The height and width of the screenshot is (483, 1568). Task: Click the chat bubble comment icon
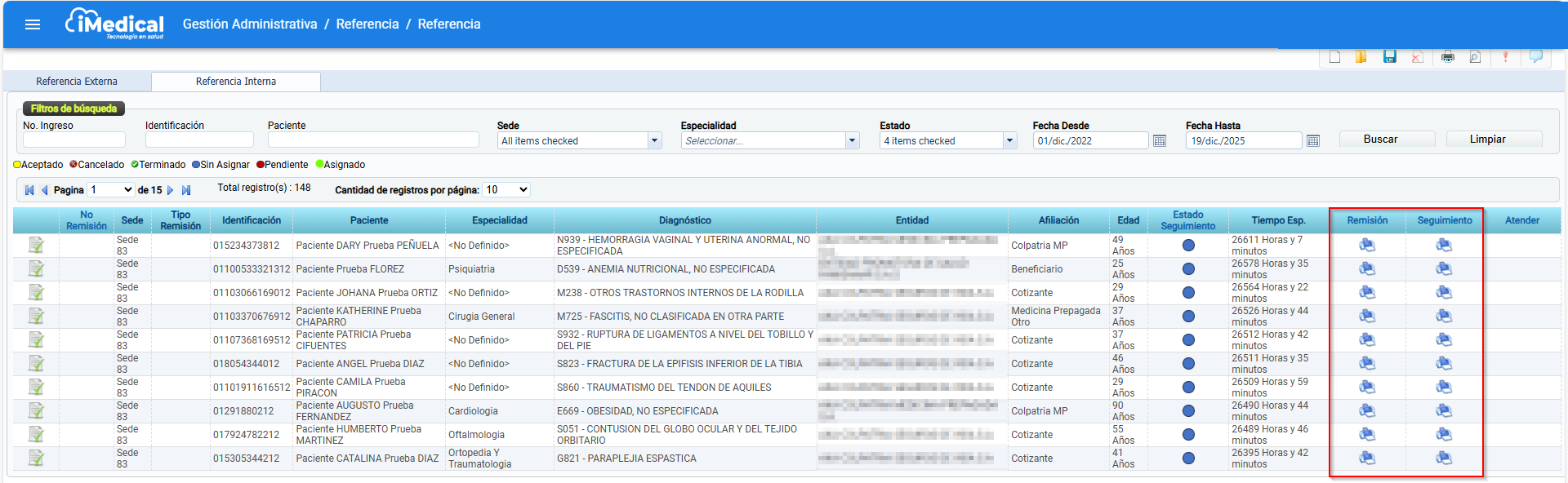(1535, 56)
